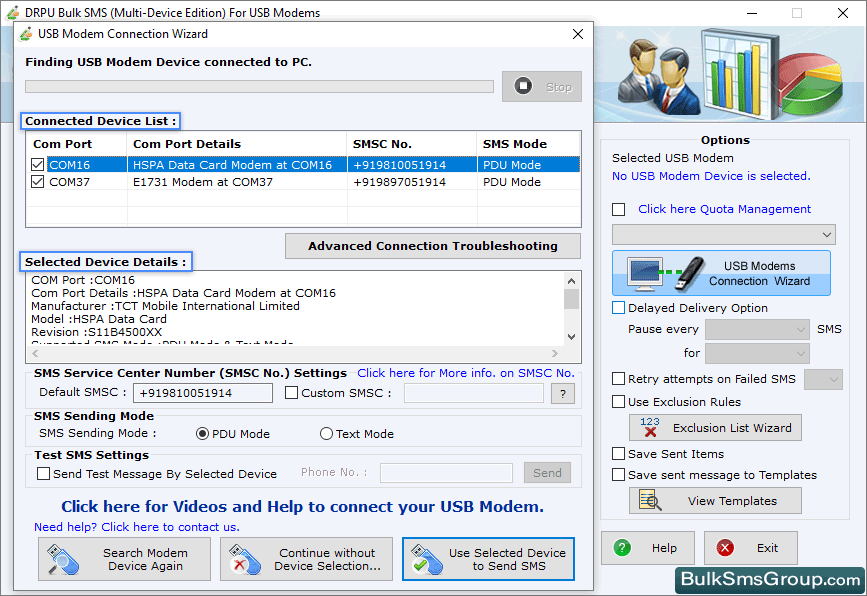
Task: Click the Stop button's record icon
Action: [x=523, y=86]
